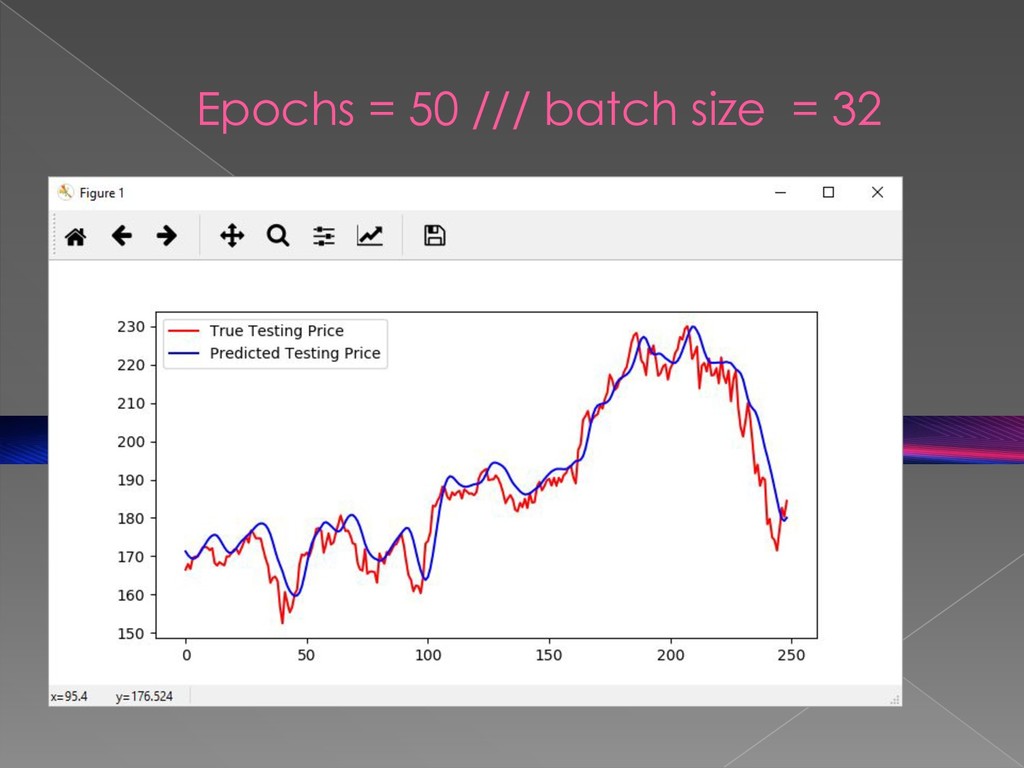Maximize the Figure 1 window
The image size is (1024, 768).
coord(828,192)
